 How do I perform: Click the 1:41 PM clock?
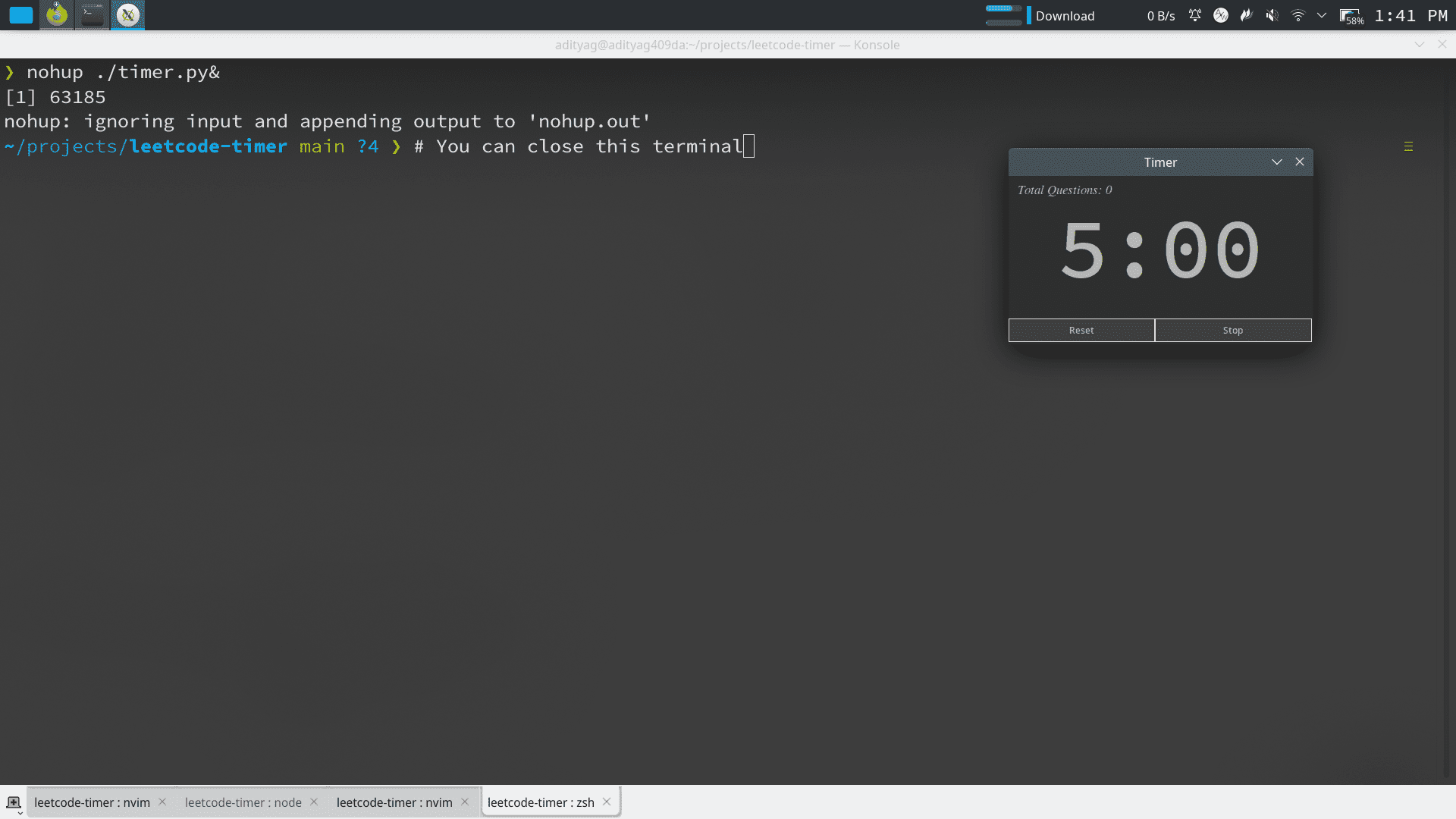(x=1410, y=16)
